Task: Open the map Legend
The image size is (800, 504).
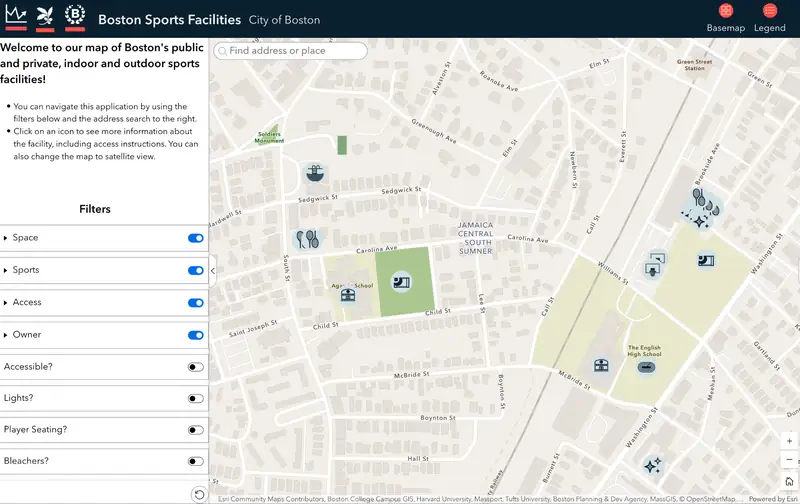Action: pyautogui.click(x=769, y=18)
